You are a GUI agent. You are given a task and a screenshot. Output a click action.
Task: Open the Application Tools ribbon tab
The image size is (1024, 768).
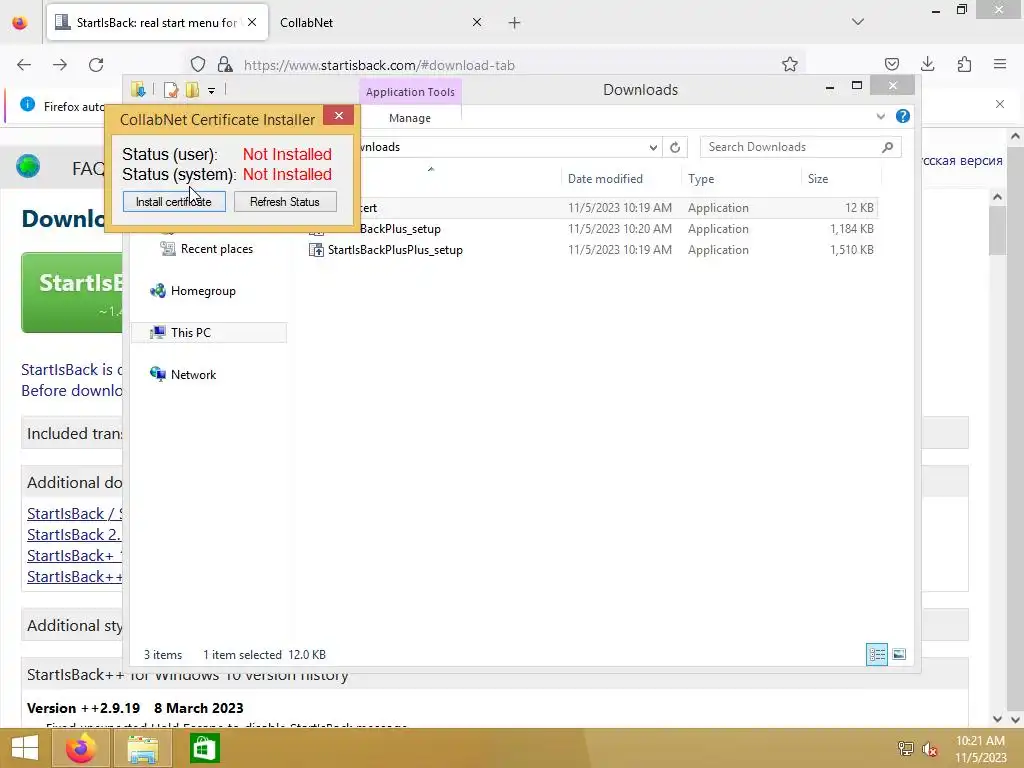coord(410,92)
